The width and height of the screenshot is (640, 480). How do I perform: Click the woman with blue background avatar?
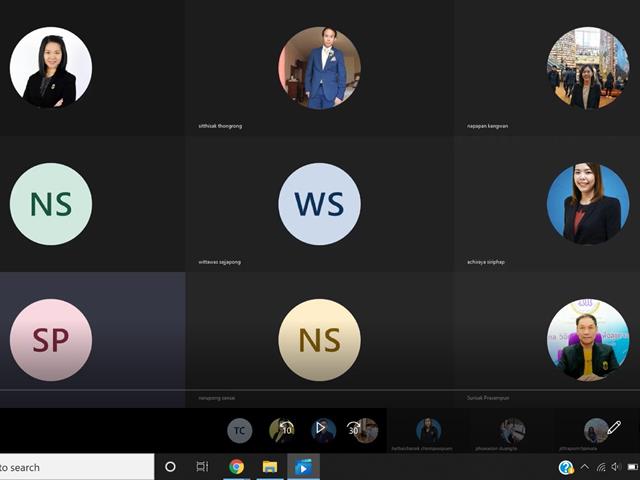click(588, 204)
